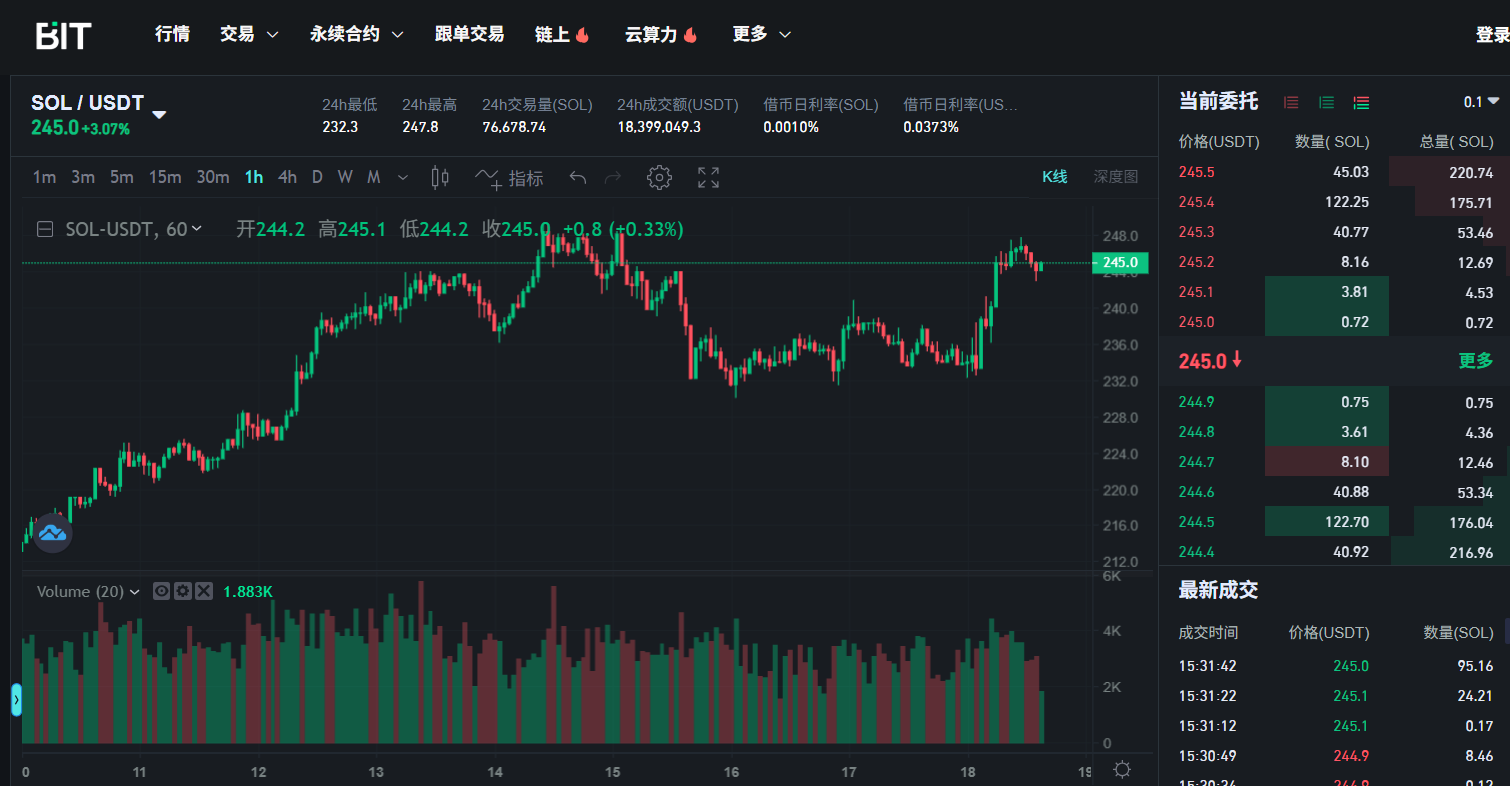The height and width of the screenshot is (786, 1510).
Task: Click the 更多 link in order book
Action: (1475, 361)
